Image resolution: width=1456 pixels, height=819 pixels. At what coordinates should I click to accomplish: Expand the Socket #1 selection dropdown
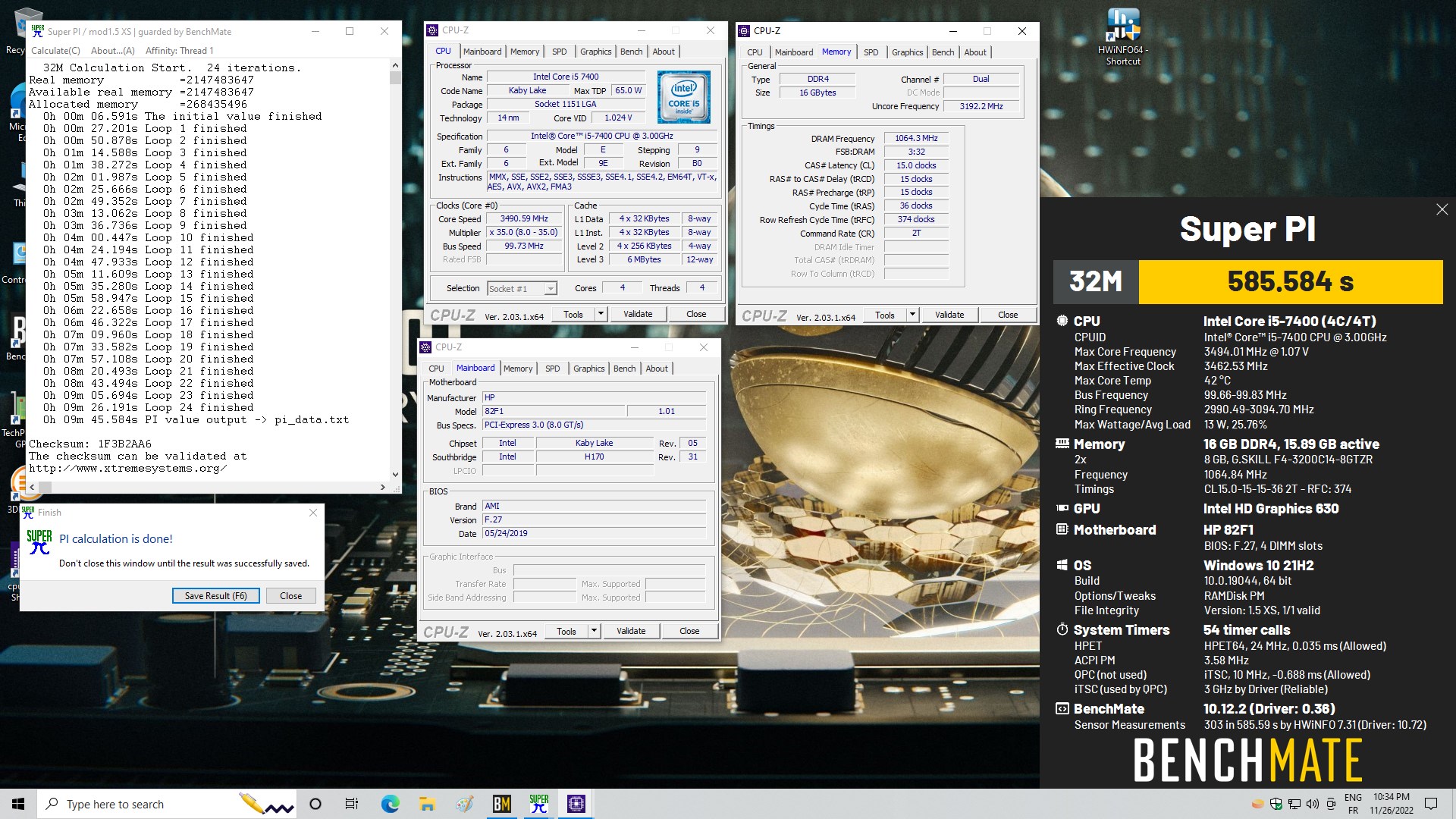tap(551, 289)
